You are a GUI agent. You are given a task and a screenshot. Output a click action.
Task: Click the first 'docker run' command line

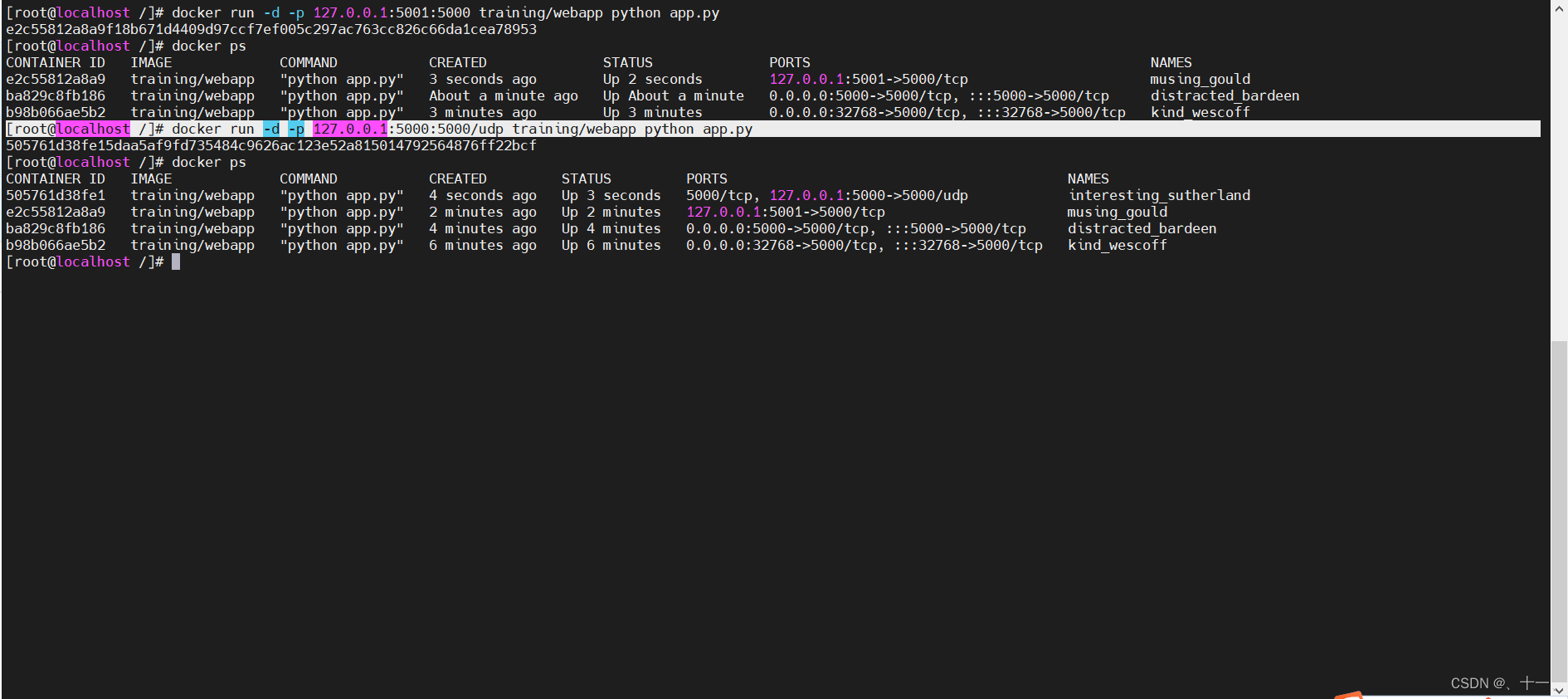coord(363,12)
